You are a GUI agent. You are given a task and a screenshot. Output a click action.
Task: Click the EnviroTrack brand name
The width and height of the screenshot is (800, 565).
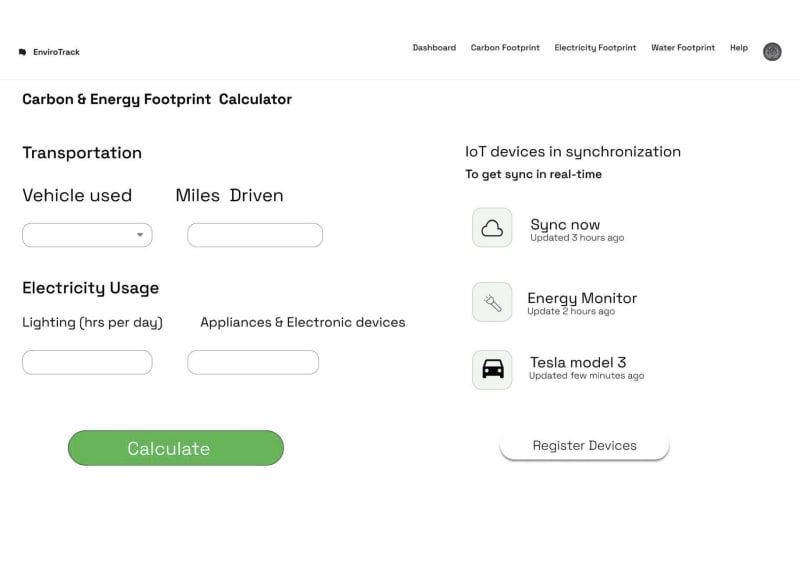(x=56, y=52)
